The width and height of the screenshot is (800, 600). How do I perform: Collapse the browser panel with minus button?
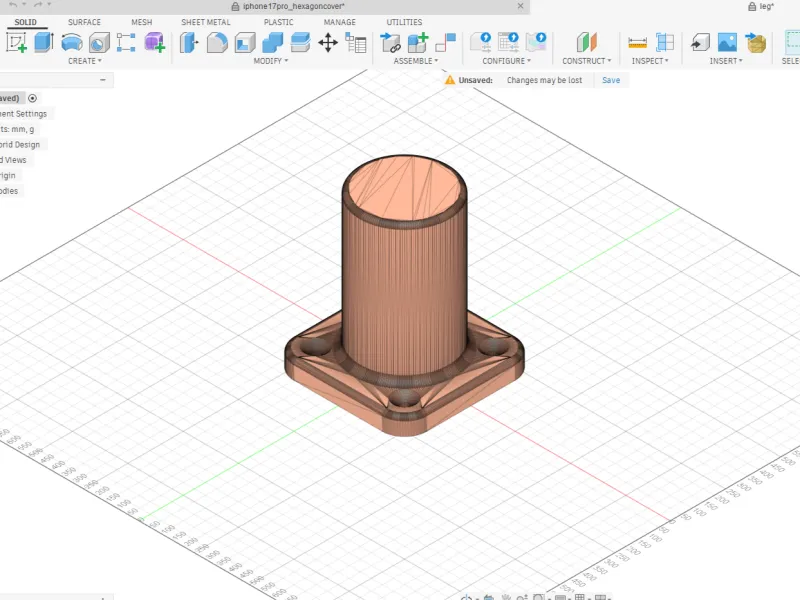pos(103,80)
